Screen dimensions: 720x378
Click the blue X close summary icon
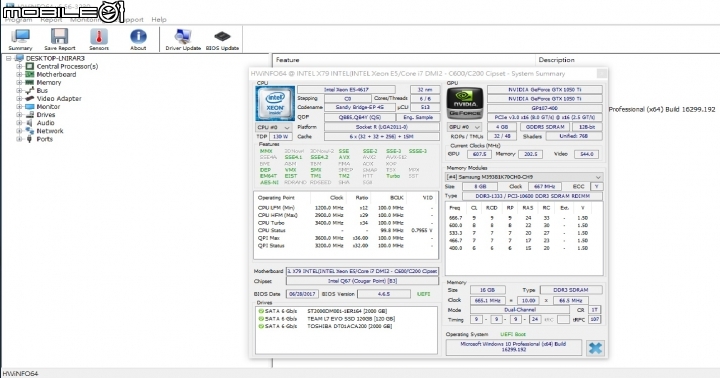(x=595, y=348)
